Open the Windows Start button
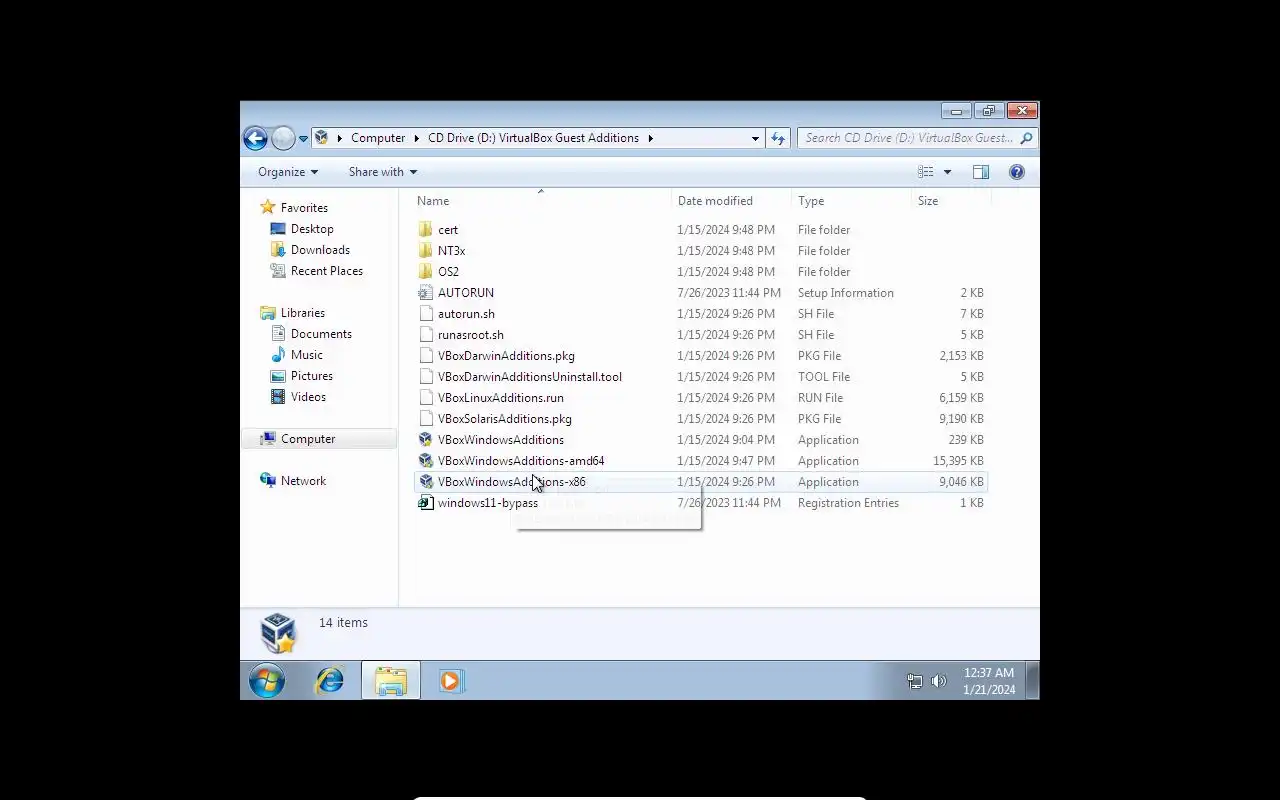Image resolution: width=1280 pixels, height=800 pixels. coord(267,681)
